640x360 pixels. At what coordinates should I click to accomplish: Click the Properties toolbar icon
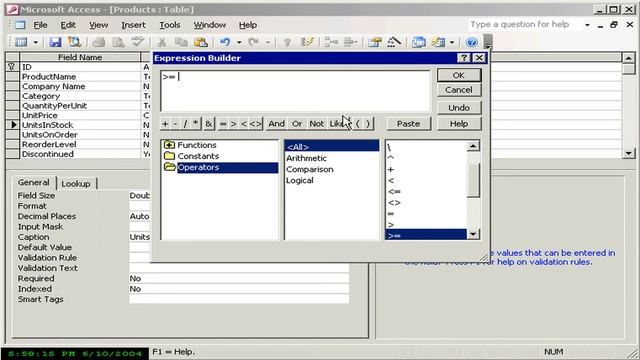(x=374, y=42)
